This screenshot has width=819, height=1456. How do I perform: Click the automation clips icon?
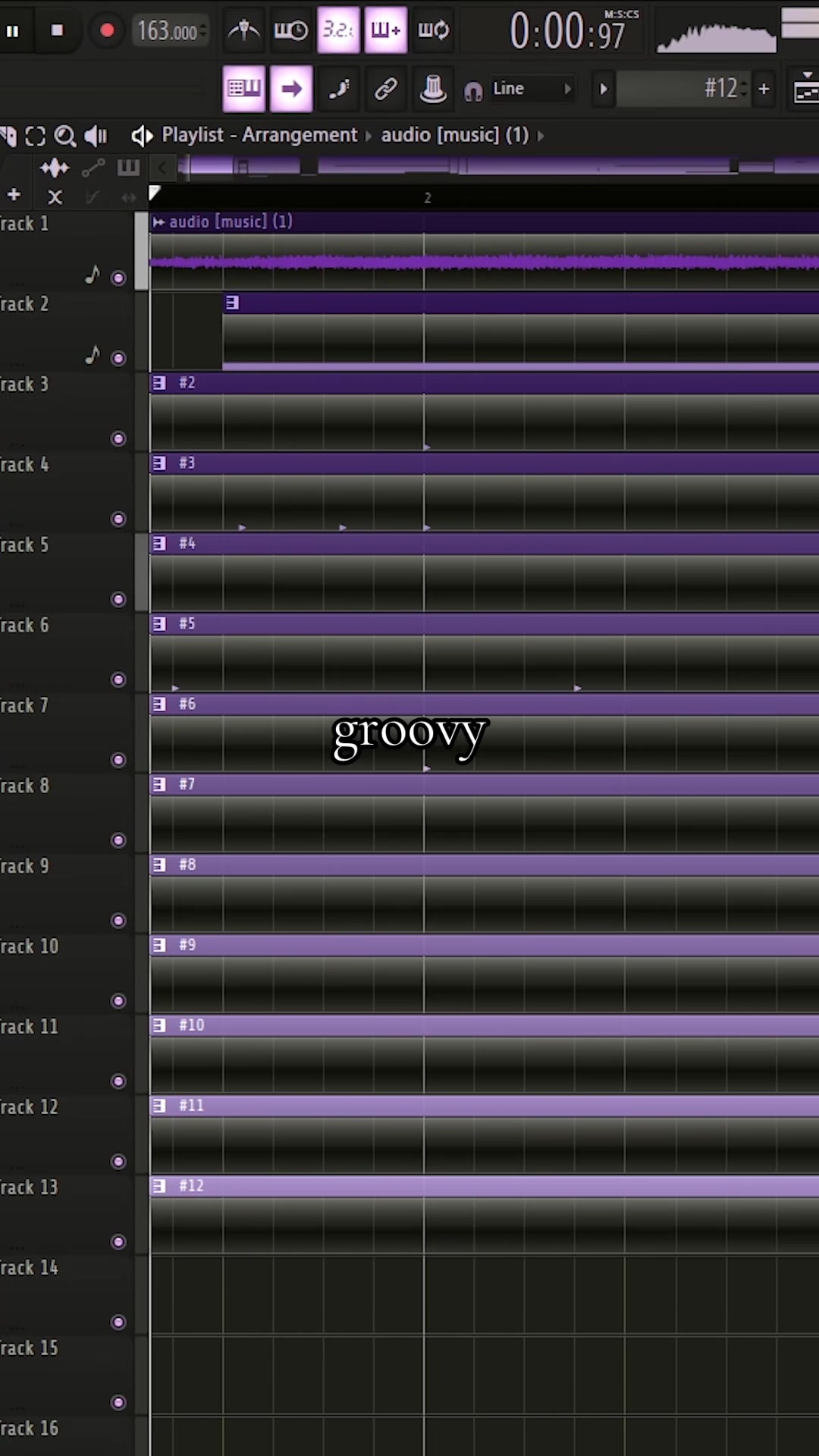click(x=93, y=168)
